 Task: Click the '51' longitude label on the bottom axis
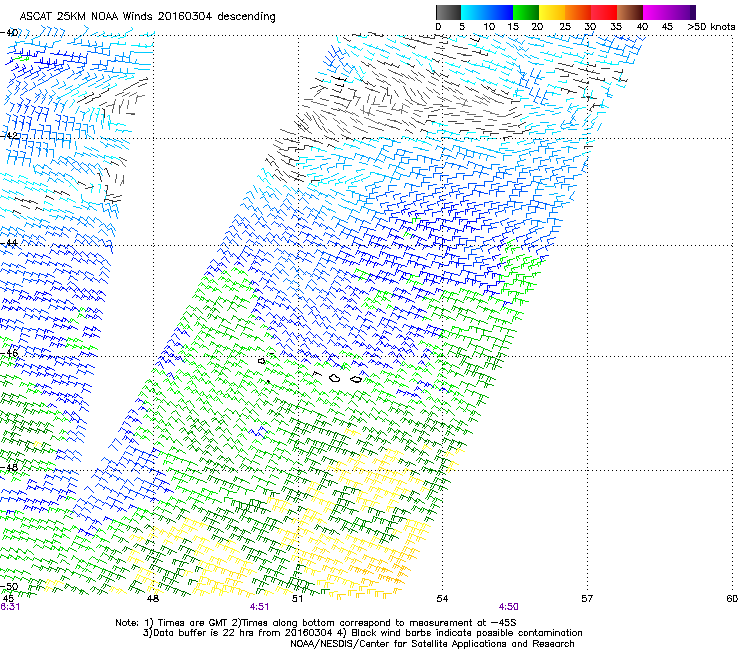297,599
